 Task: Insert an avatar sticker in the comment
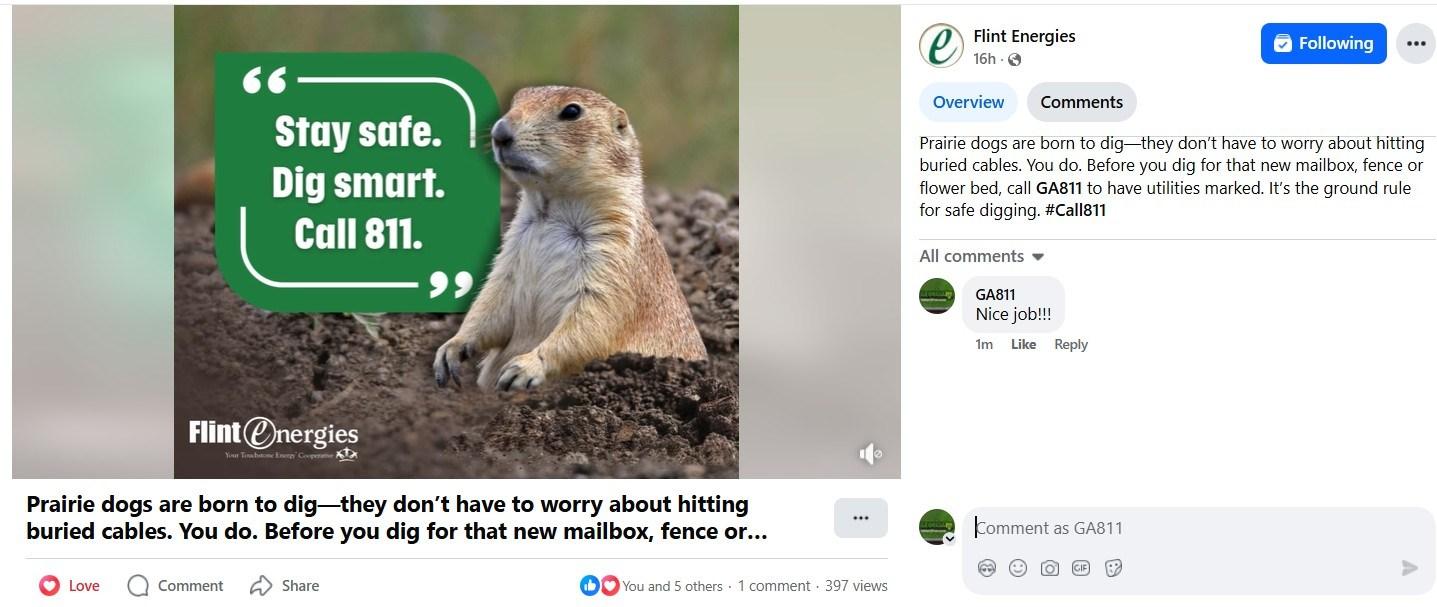[x=987, y=568]
